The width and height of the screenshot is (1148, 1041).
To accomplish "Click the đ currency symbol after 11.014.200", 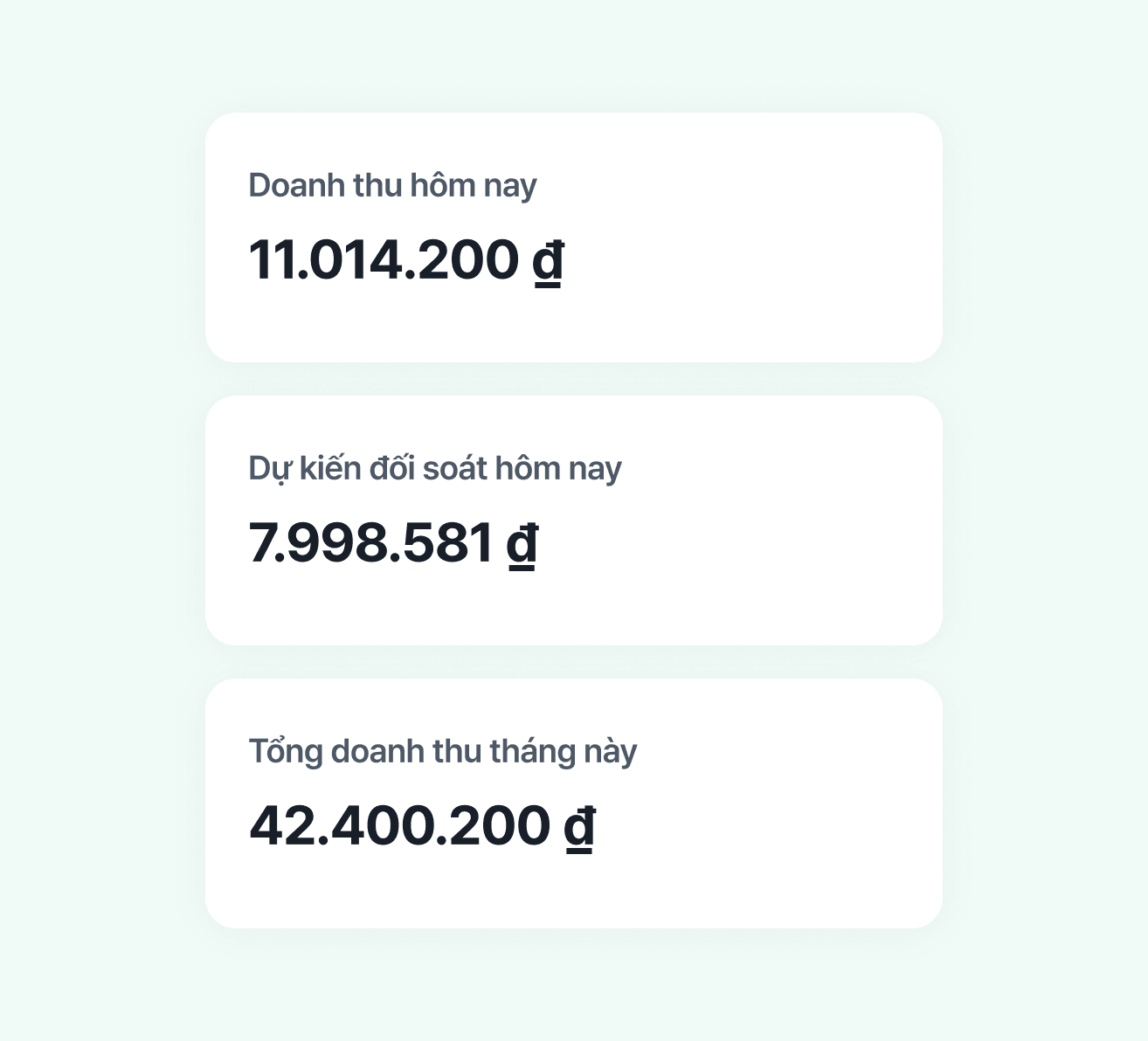I will 548,260.
